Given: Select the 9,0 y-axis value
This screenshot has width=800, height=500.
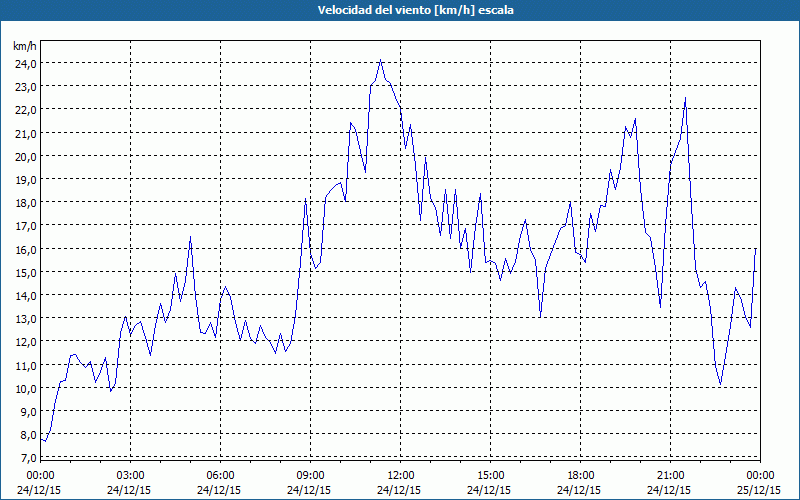Looking at the screenshot, I should (x=28, y=412).
